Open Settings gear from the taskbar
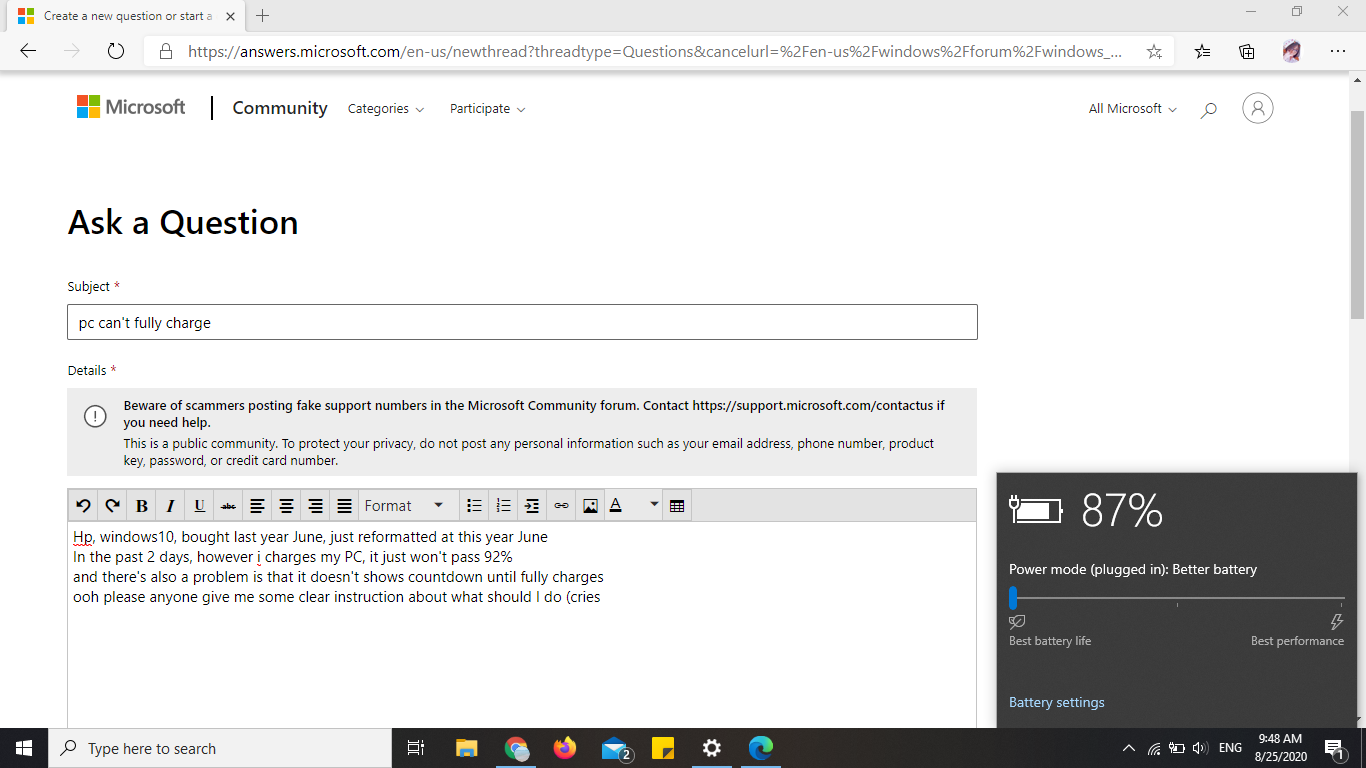 tap(712, 748)
